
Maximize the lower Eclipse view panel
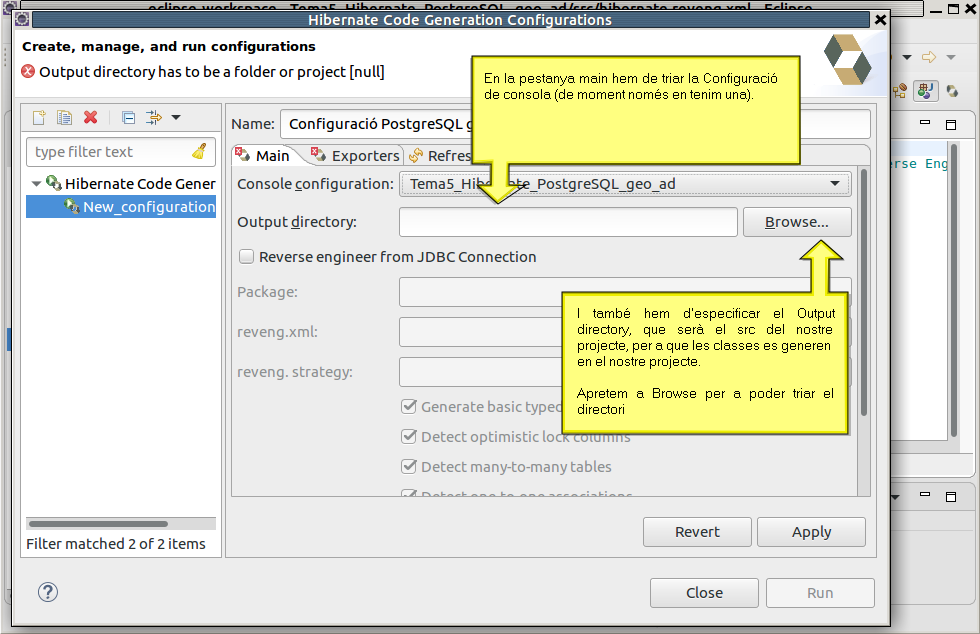[x=951, y=497]
